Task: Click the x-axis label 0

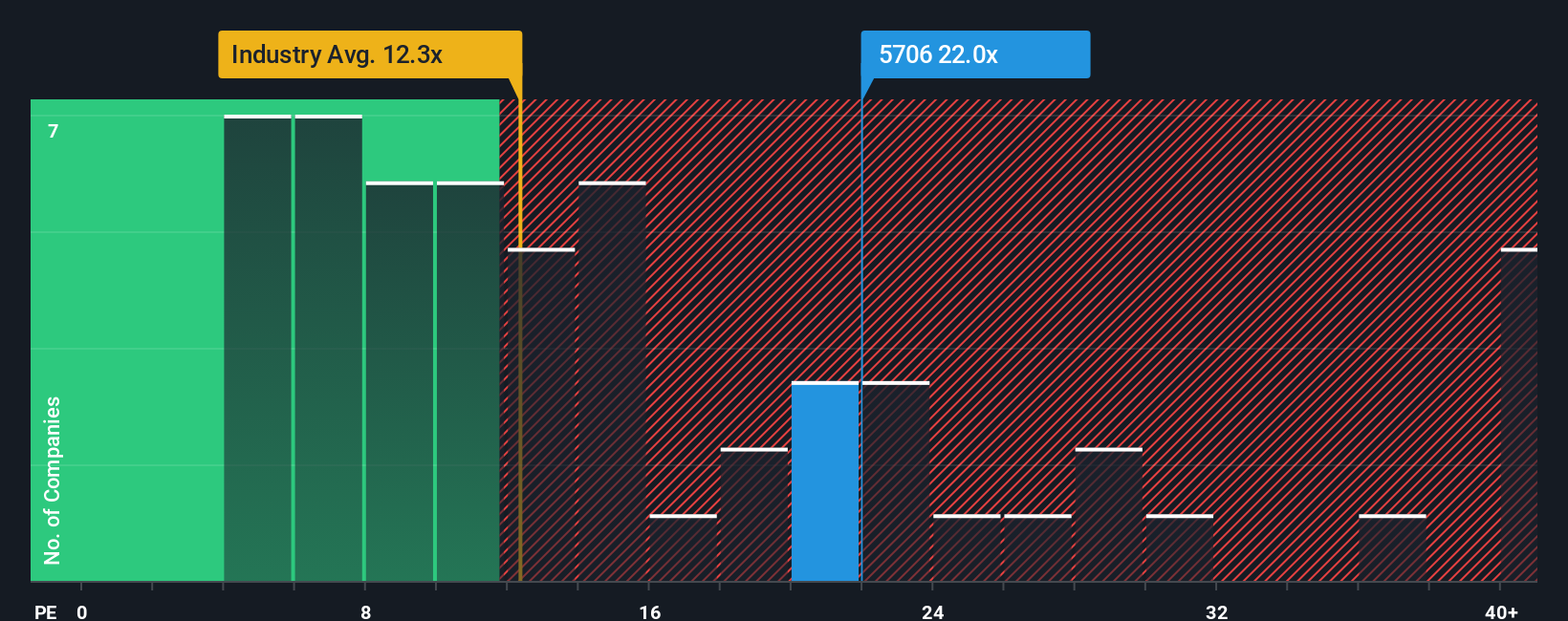Action: 82,611
